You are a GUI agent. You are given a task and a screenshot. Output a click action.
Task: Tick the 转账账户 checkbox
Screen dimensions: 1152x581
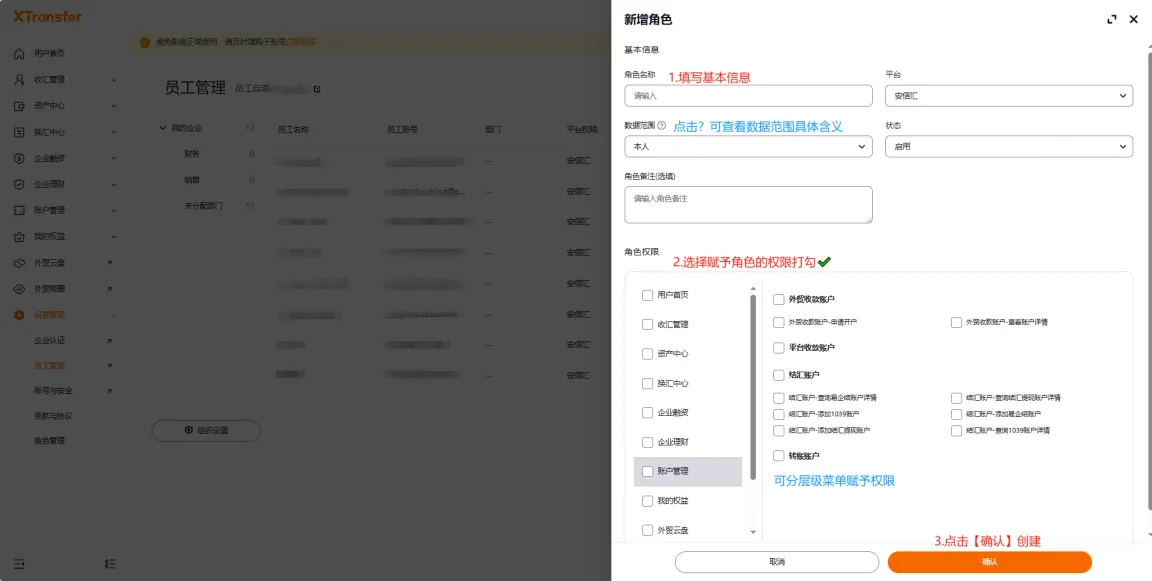779,456
